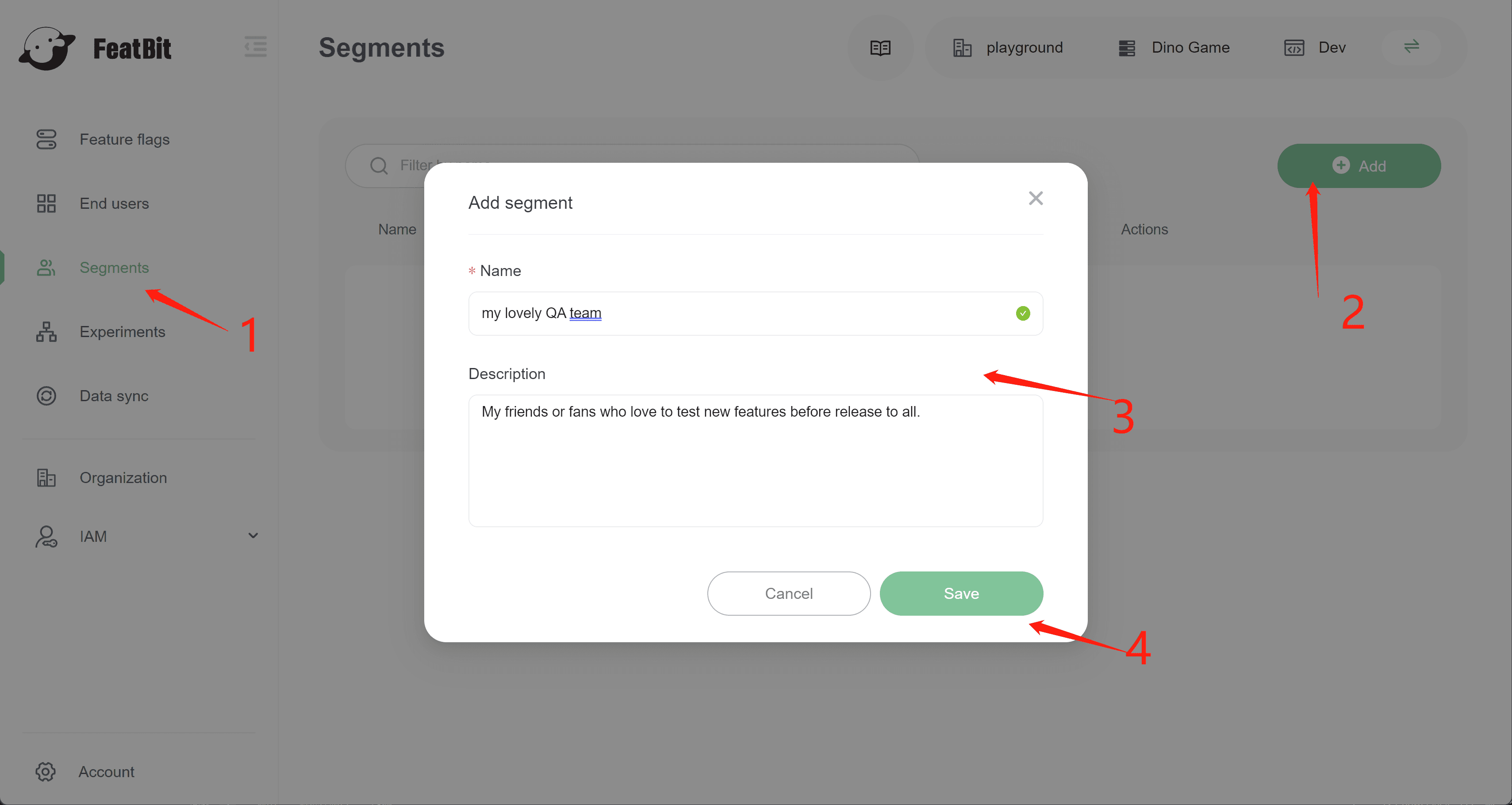Viewport: 1512px width, 805px height.
Task: Click the FeatBit logo icon
Action: pyautogui.click(x=47, y=48)
